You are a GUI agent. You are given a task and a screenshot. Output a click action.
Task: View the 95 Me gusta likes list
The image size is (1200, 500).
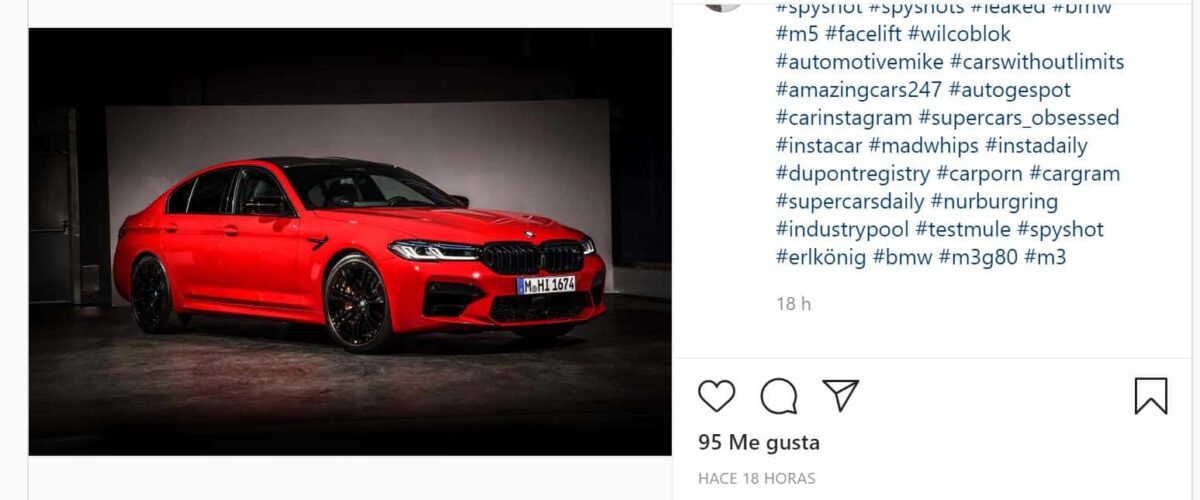point(759,442)
